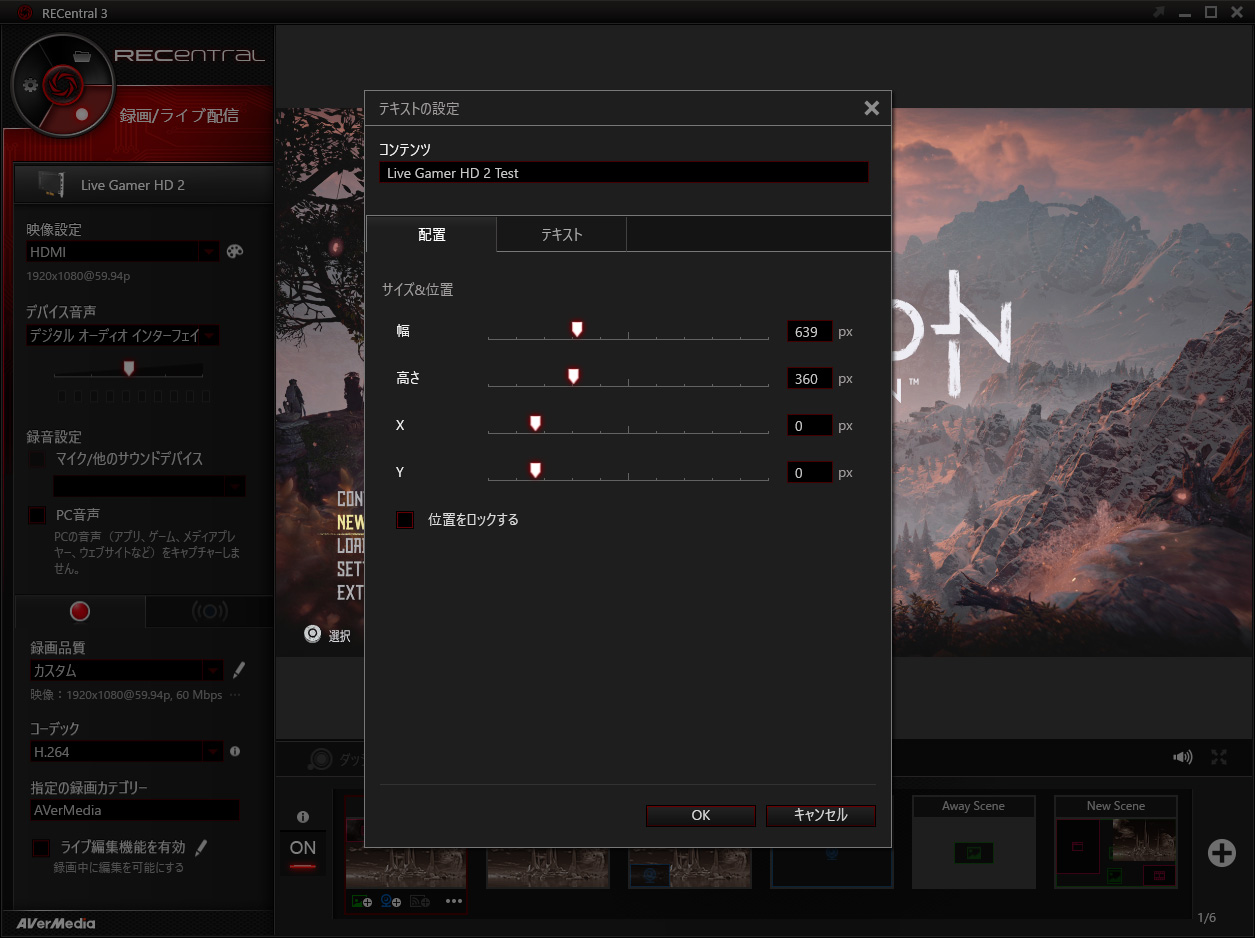Enable the 位置をロックする checkbox
1255x938 pixels.
[405, 520]
